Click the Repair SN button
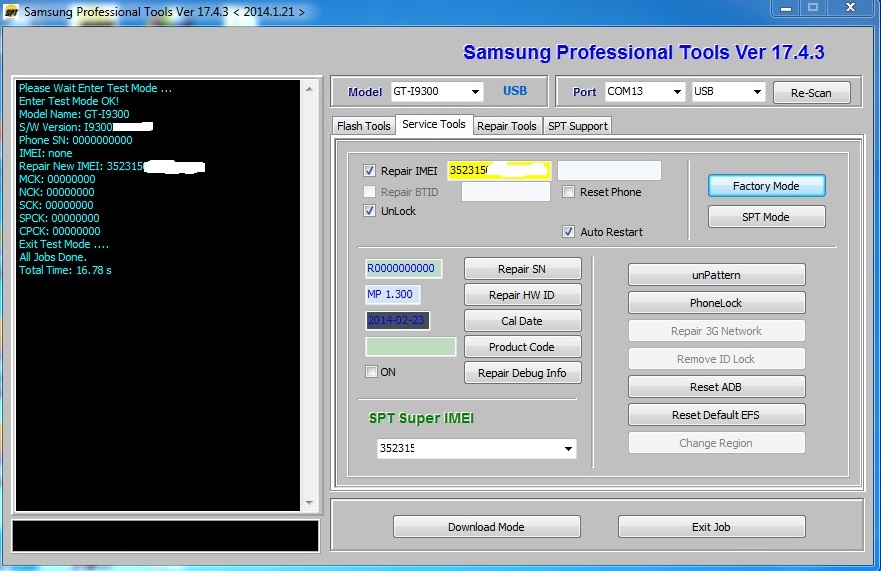 522,269
